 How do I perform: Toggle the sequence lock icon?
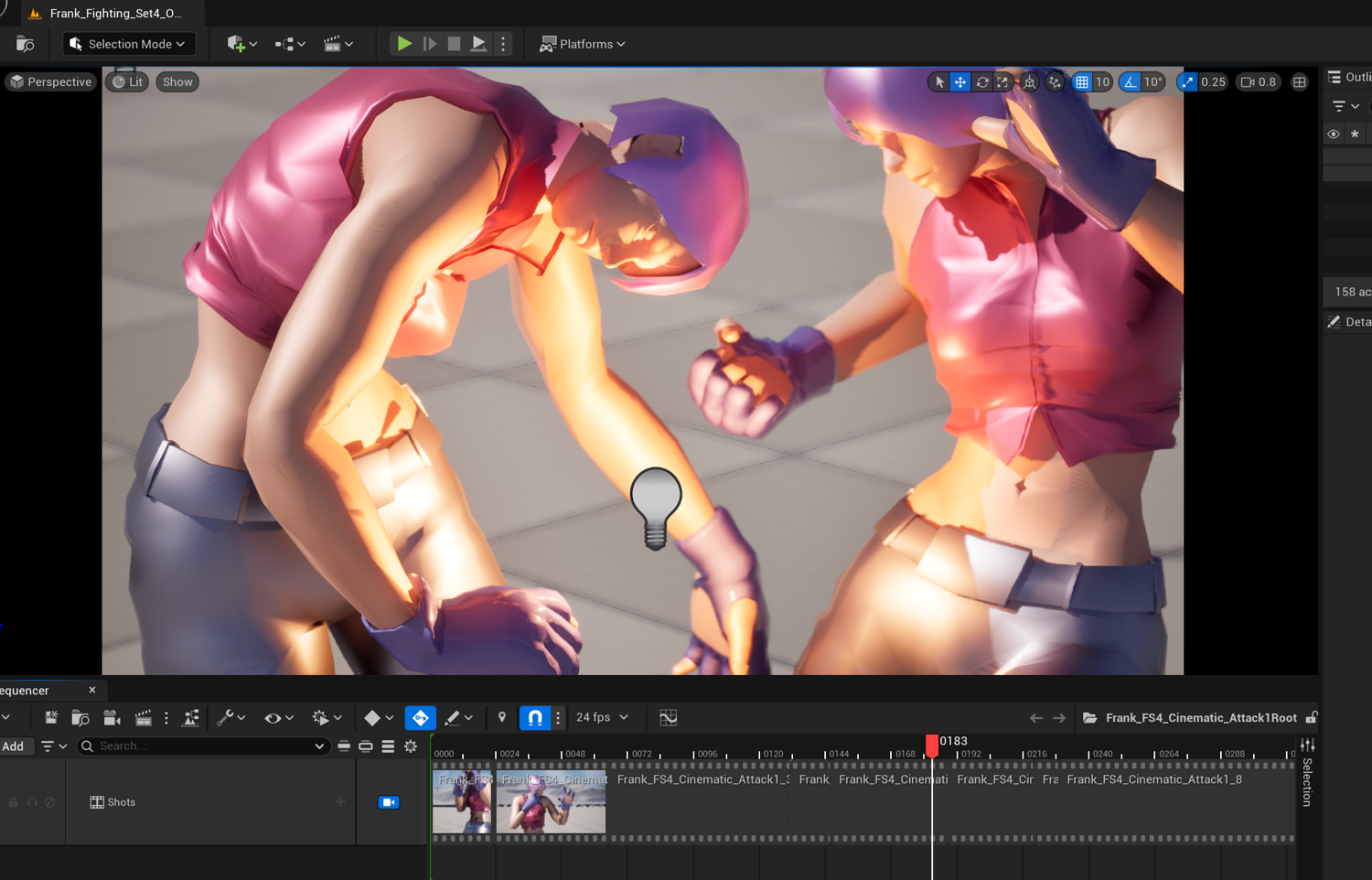pos(1312,718)
